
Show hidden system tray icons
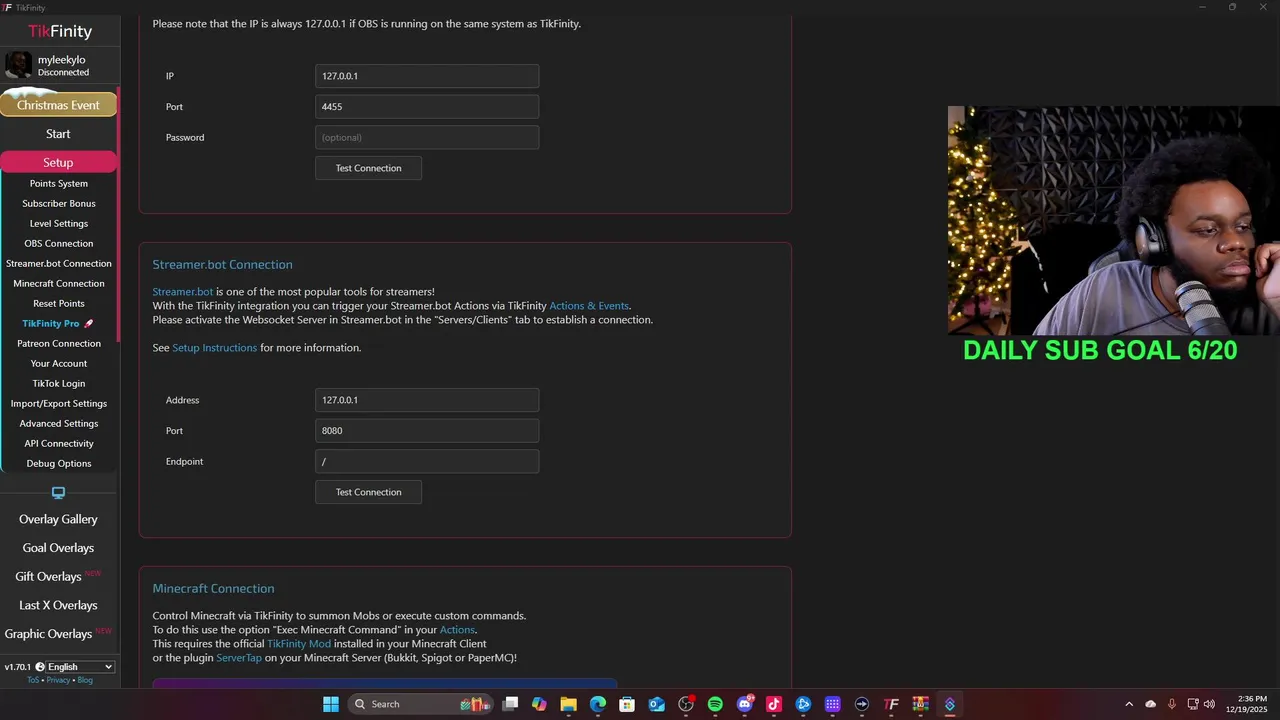[x=1129, y=704]
